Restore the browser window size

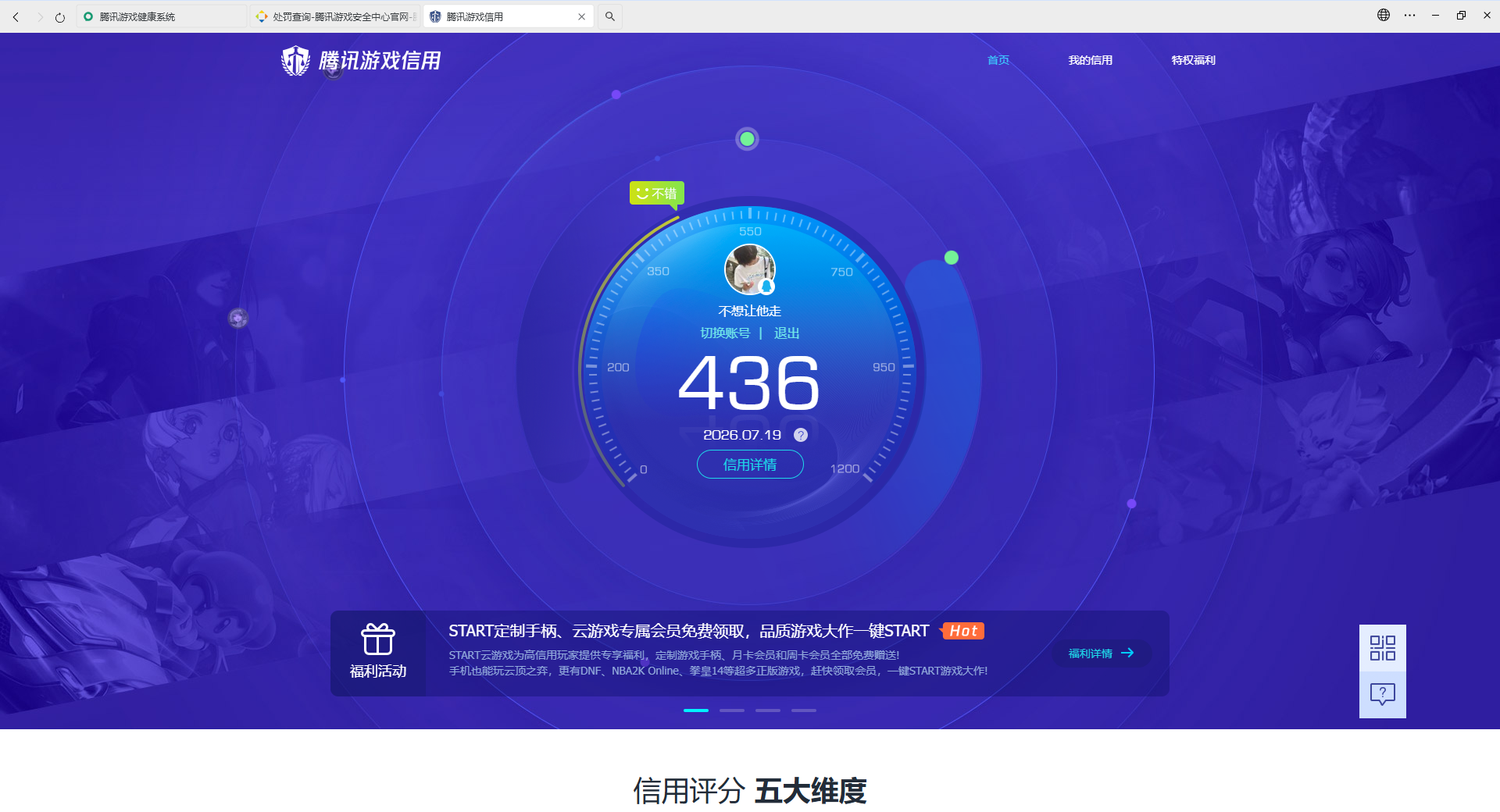1461,15
